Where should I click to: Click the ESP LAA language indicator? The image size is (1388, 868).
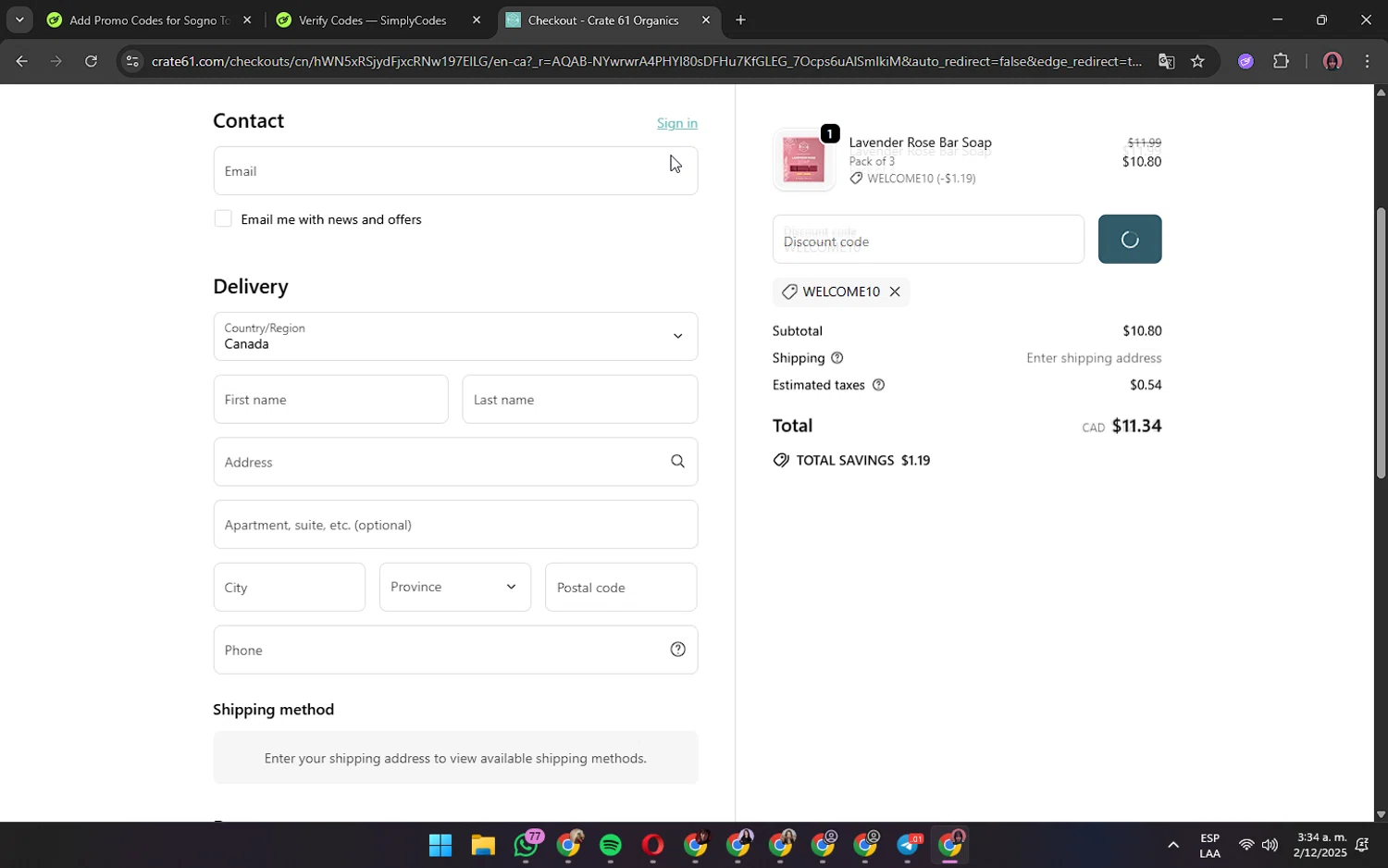[x=1209, y=846]
